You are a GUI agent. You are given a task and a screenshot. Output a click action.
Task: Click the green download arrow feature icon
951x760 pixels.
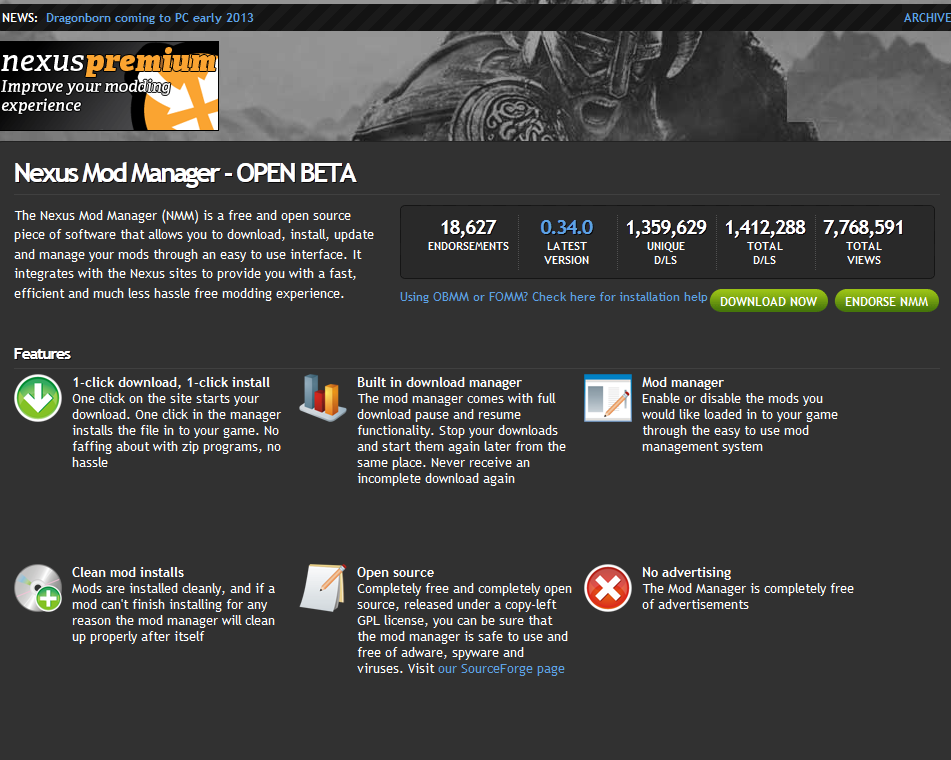coord(38,398)
